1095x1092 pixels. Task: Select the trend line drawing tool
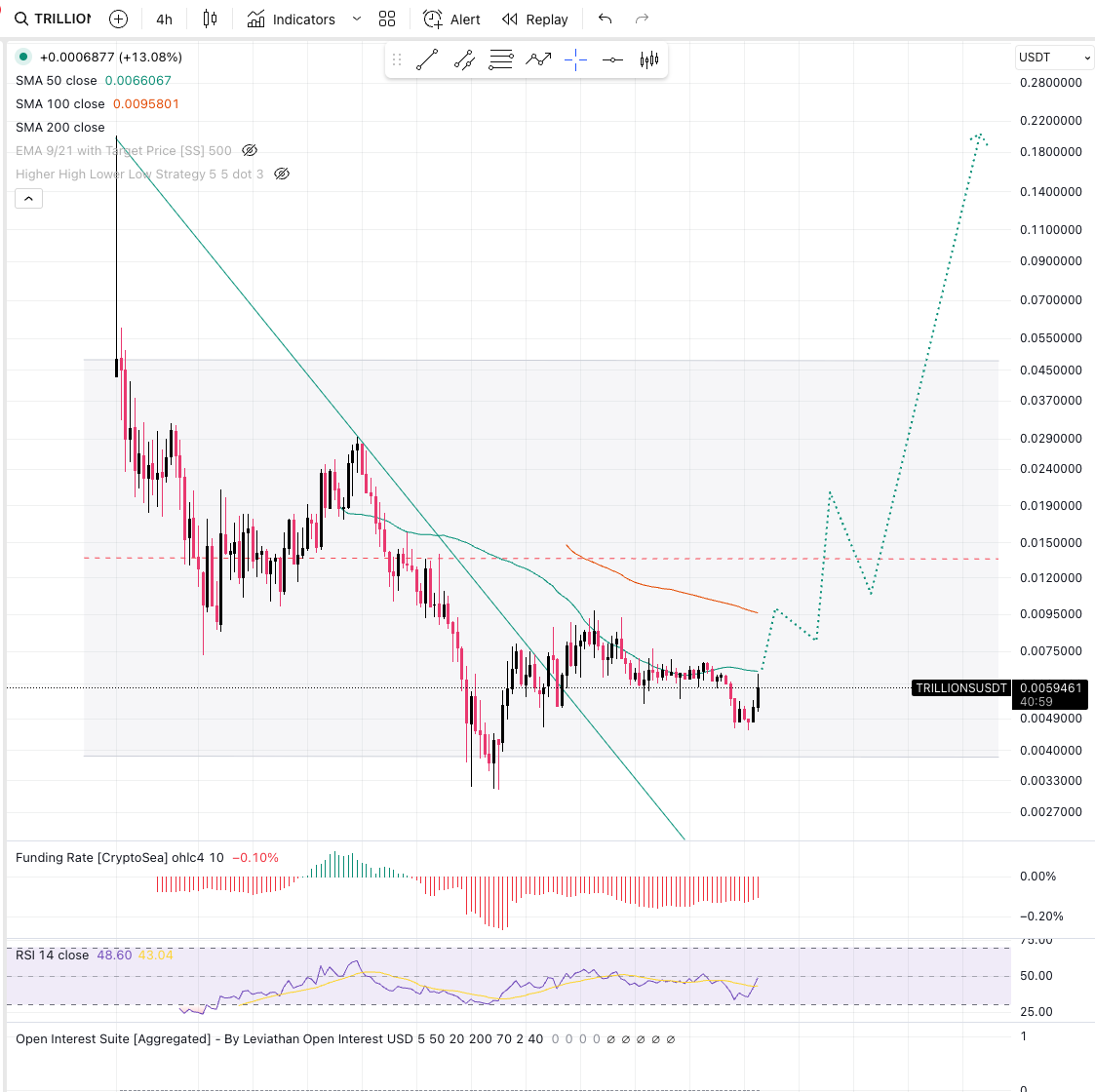click(x=426, y=60)
